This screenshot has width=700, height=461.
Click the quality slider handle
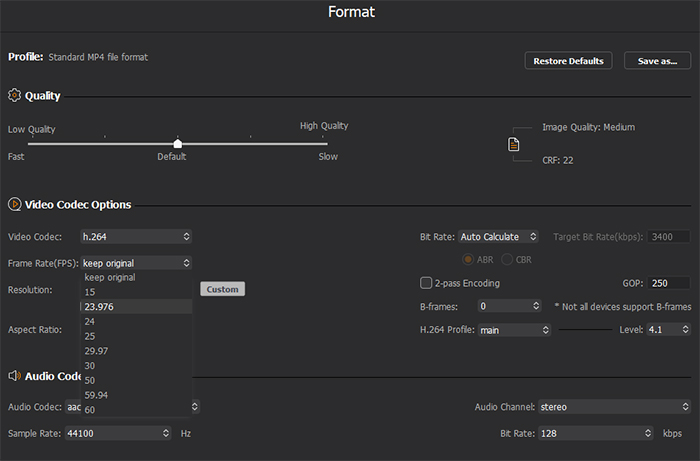(x=178, y=143)
